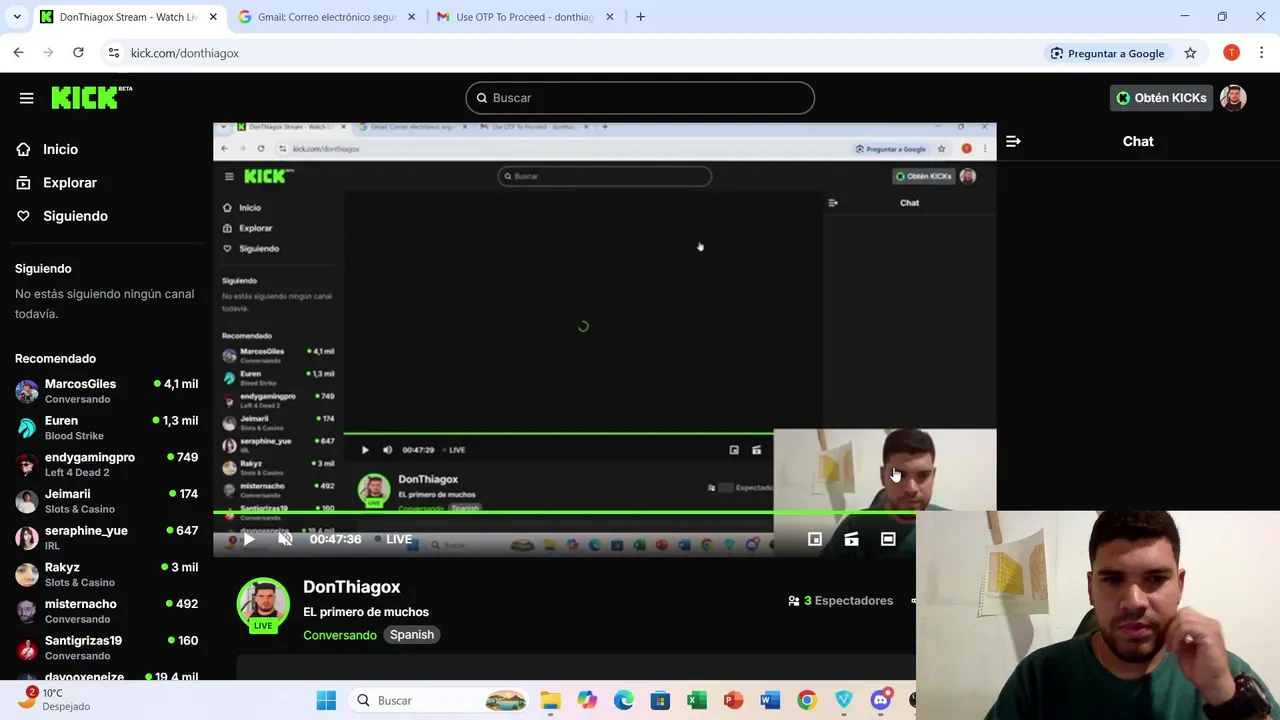Open recommended channel Rakyz

(x=106, y=574)
